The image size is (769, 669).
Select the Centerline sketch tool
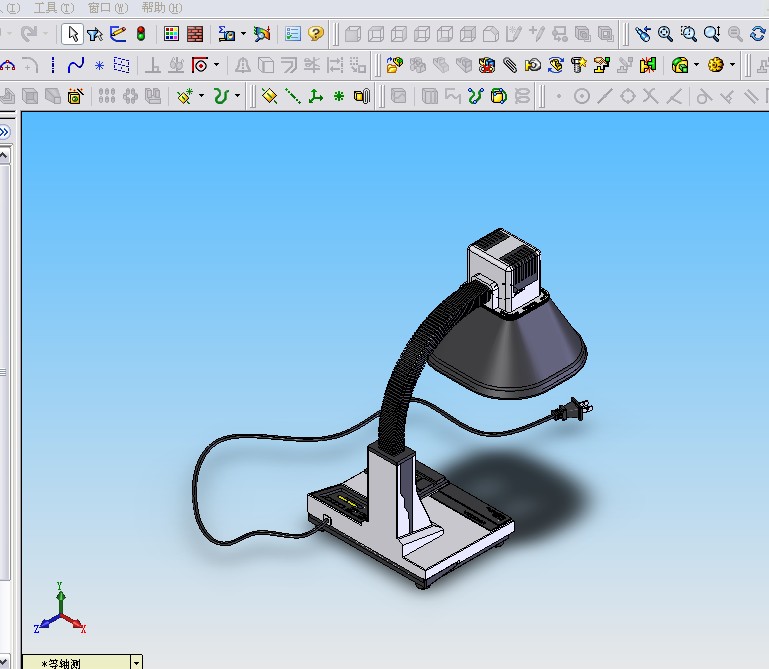pyautogui.click(x=53, y=65)
